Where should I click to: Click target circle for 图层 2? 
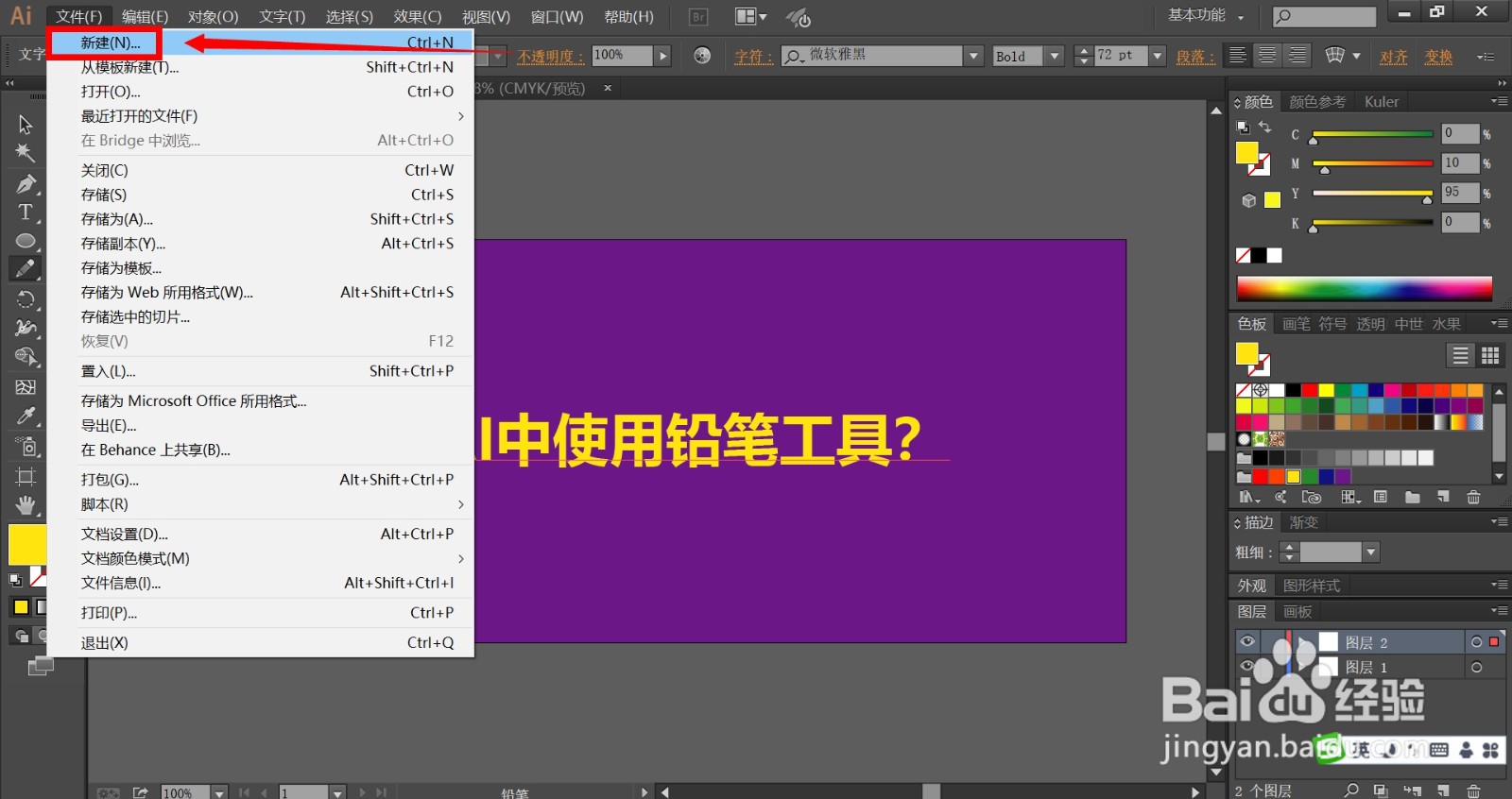(1476, 642)
